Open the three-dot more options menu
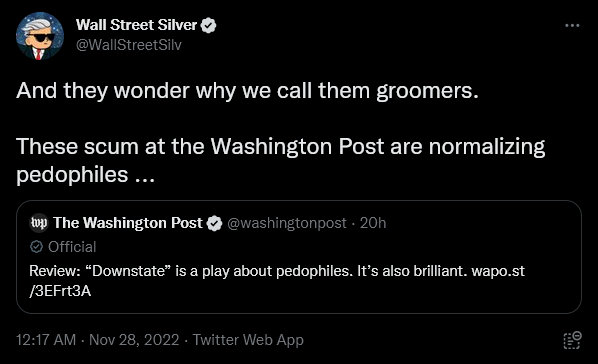This screenshot has width=598, height=364. [572, 26]
